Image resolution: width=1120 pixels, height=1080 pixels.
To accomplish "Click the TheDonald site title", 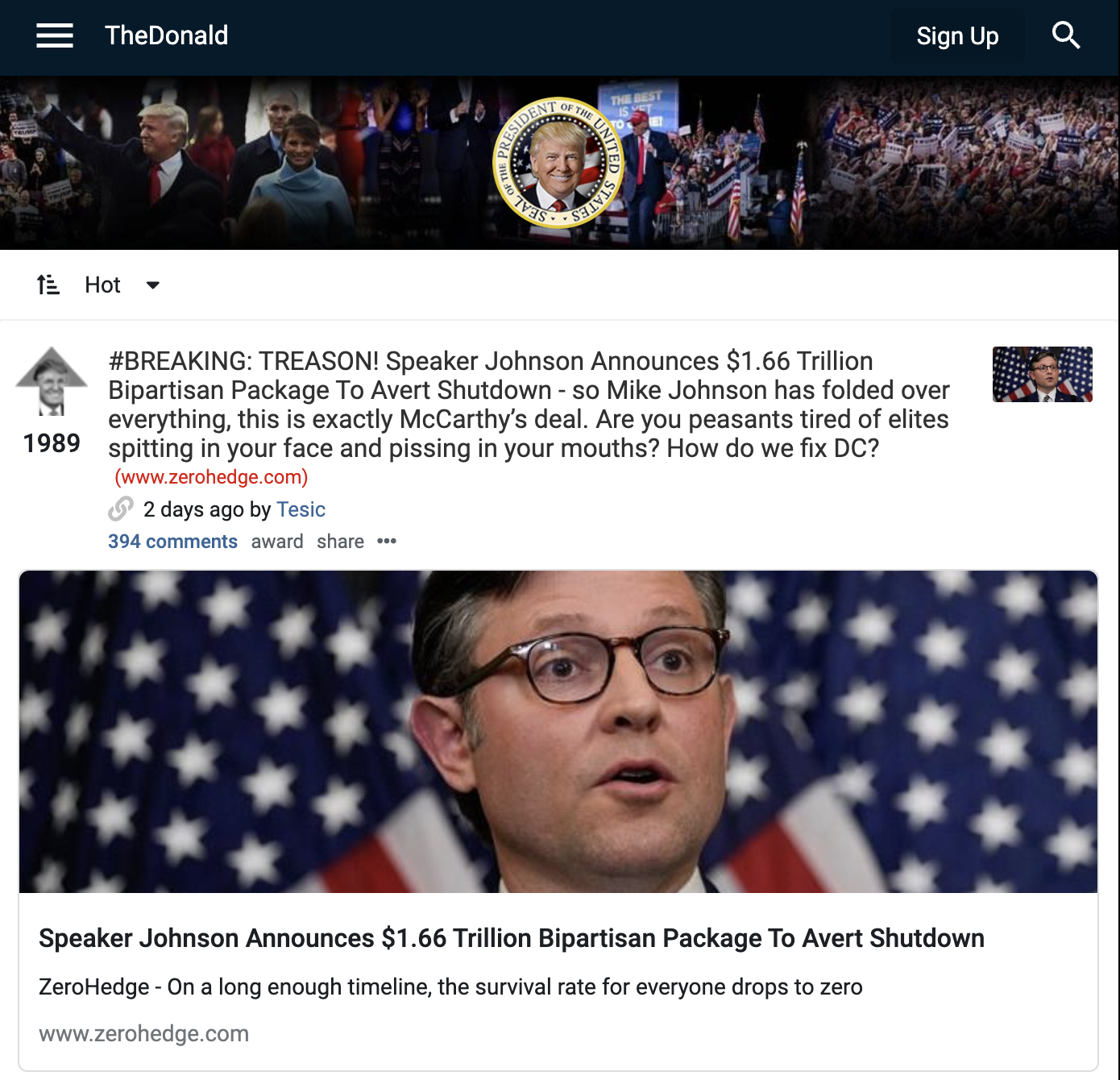I will [166, 35].
